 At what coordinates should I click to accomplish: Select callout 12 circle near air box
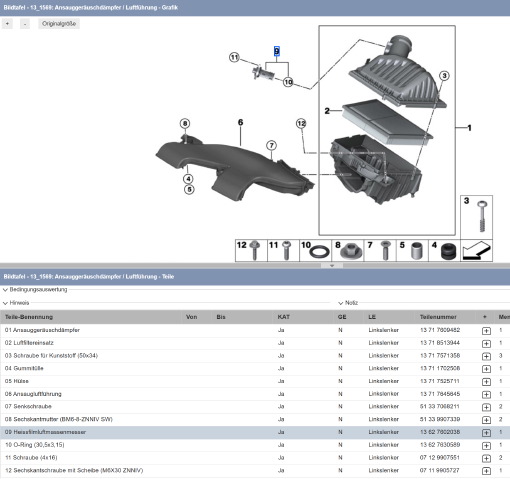[x=301, y=124]
